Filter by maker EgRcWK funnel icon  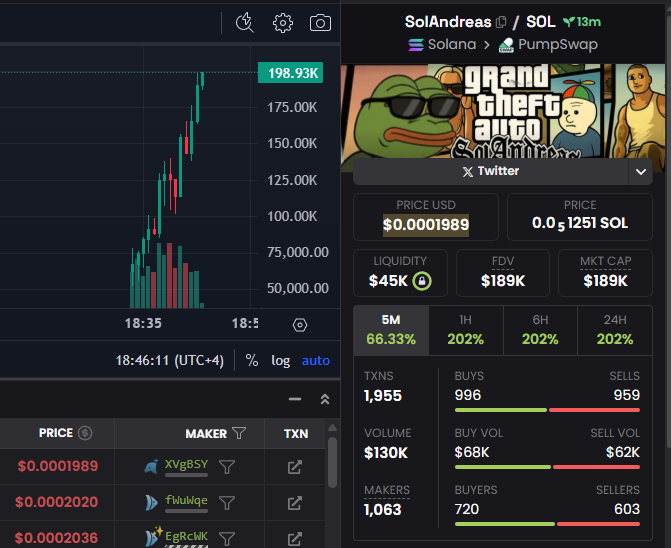click(227, 539)
